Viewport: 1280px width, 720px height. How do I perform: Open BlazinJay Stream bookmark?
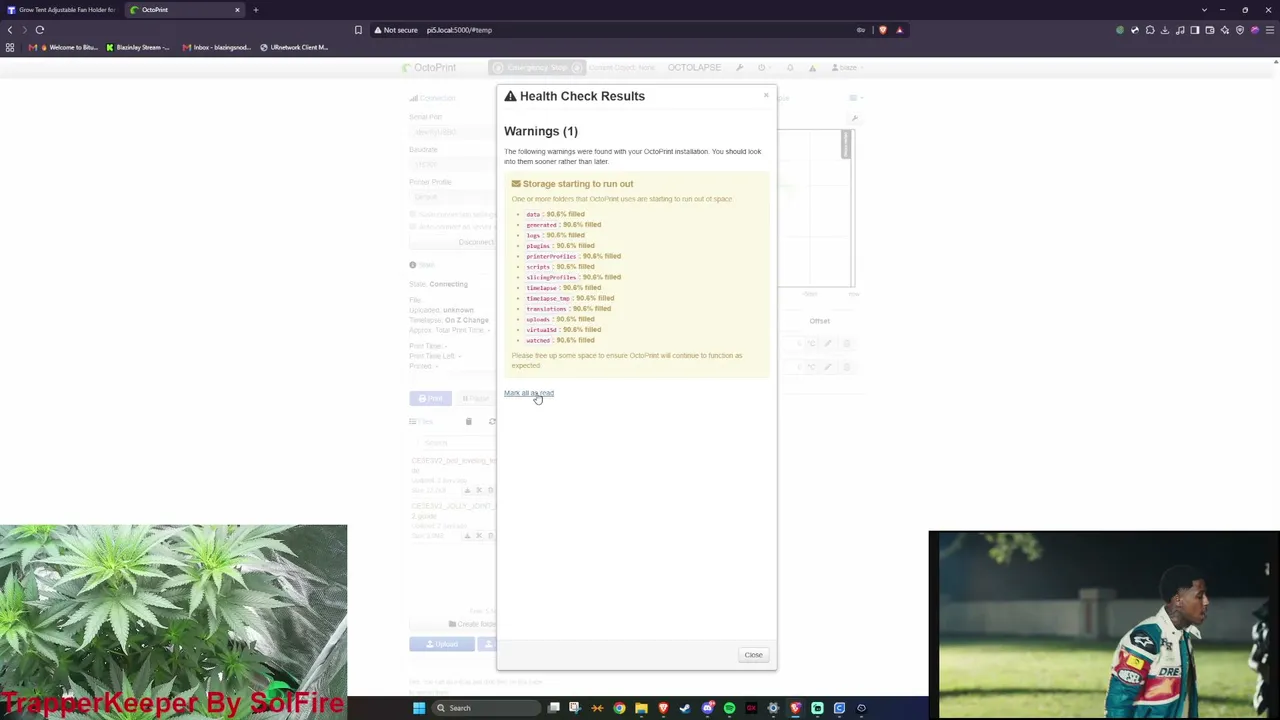point(138,47)
